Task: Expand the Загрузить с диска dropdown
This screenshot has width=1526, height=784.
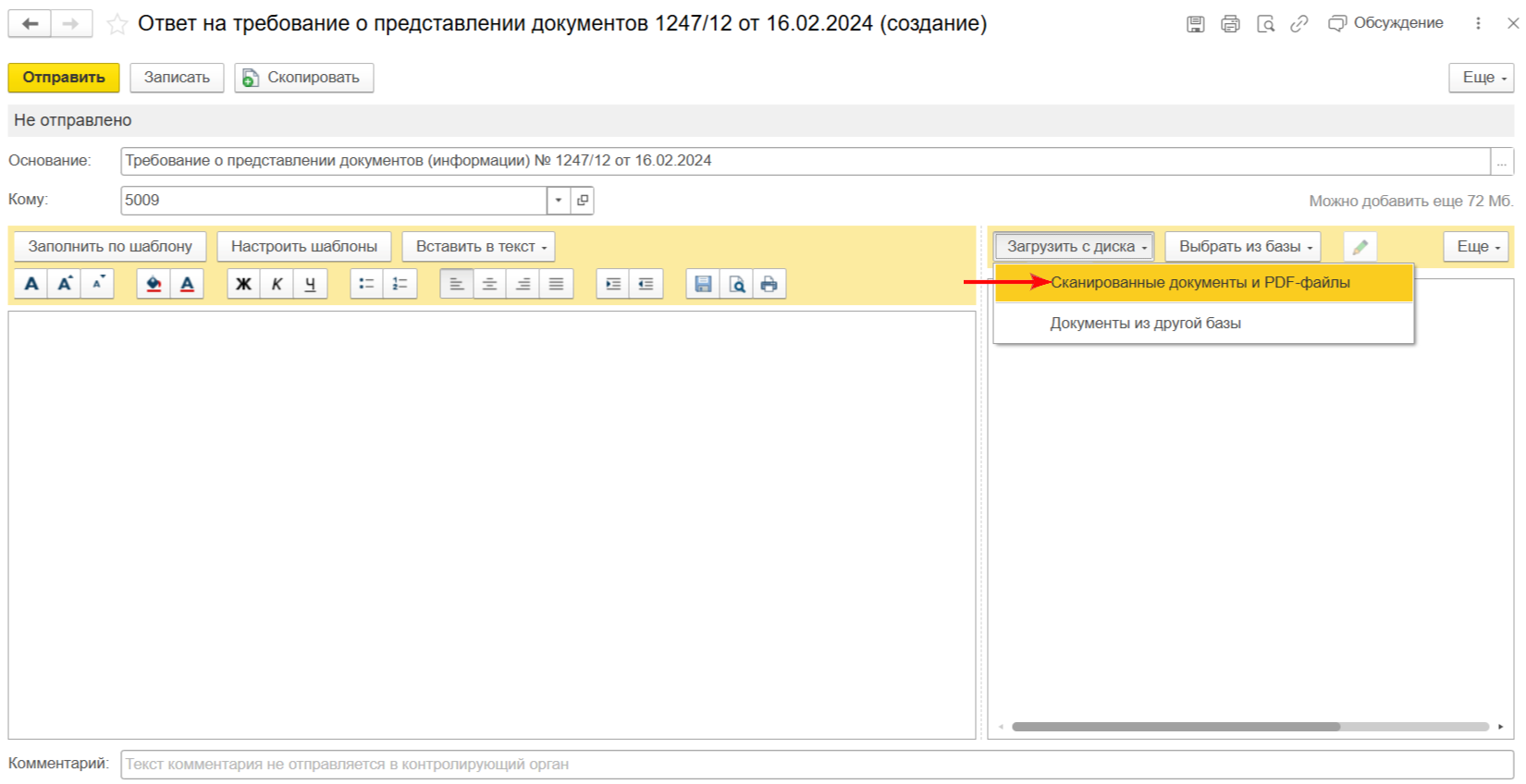Action: 1075,247
